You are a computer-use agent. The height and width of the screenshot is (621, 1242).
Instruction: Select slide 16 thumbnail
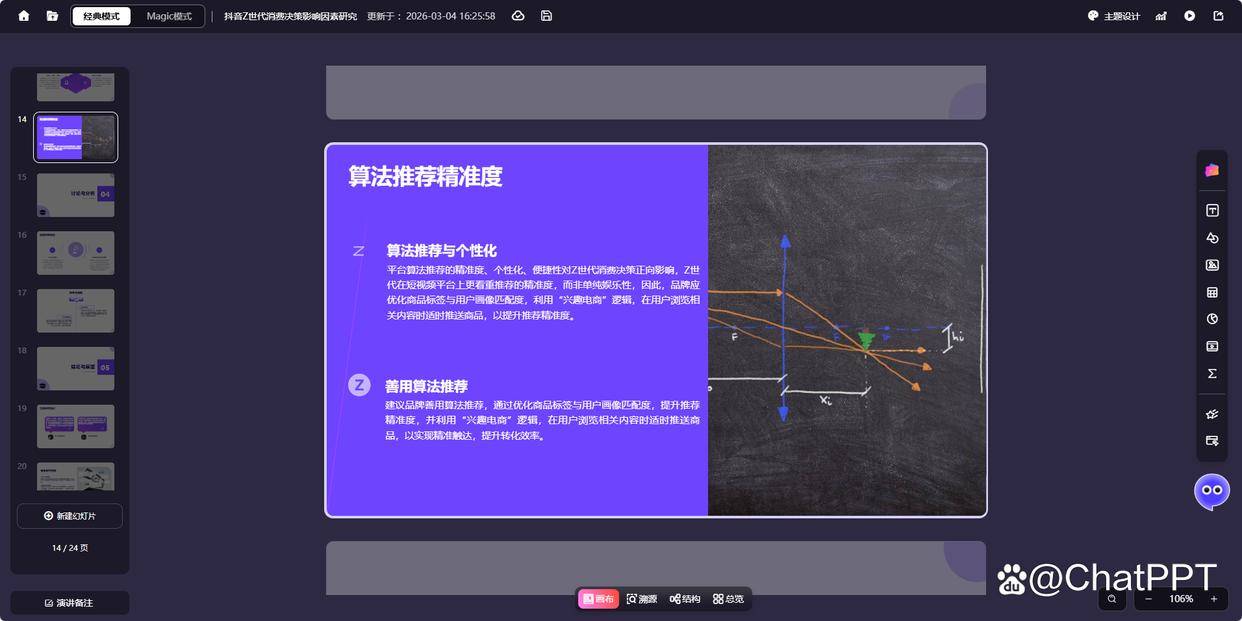coord(76,253)
